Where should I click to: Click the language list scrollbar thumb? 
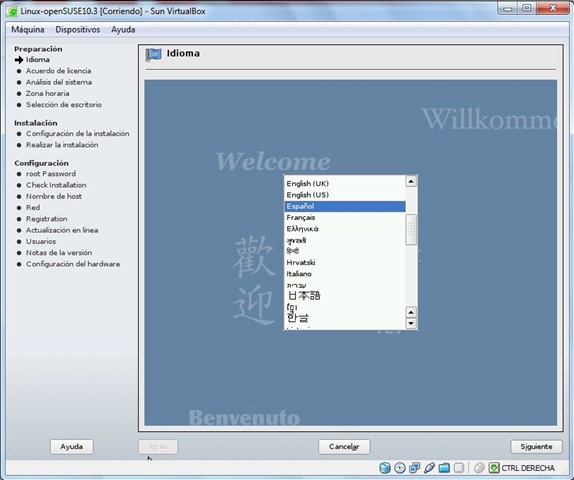click(x=411, y=230)
